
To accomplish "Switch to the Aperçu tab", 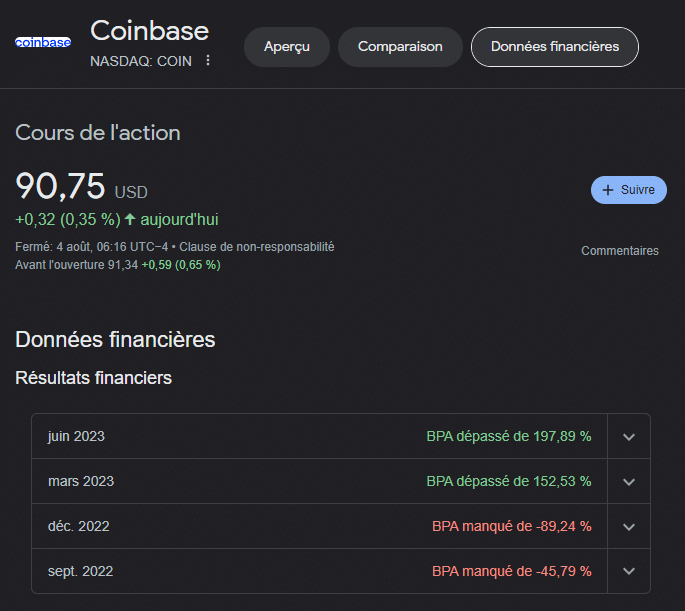I will point(287,47).
